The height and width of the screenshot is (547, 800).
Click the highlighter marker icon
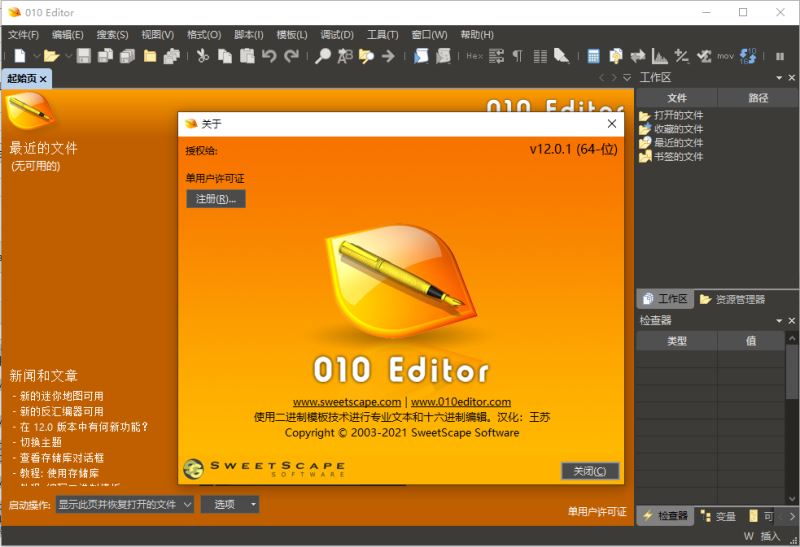point(562,56)
